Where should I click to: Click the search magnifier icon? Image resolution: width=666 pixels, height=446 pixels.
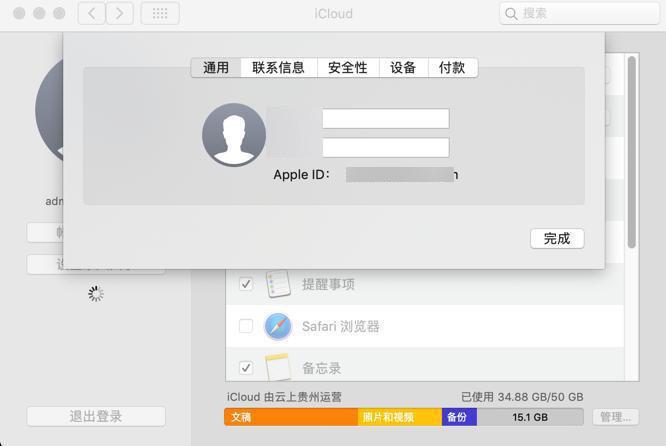tap(511, 14)
